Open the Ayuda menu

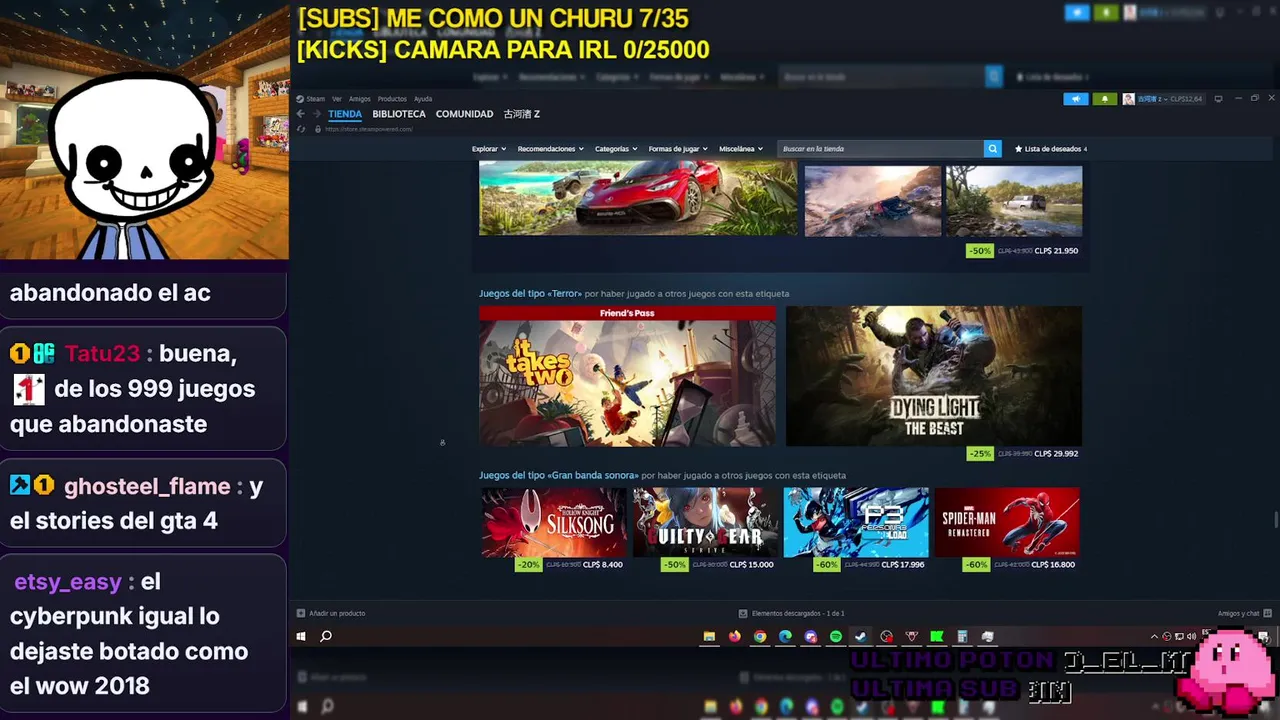[423, 99]
